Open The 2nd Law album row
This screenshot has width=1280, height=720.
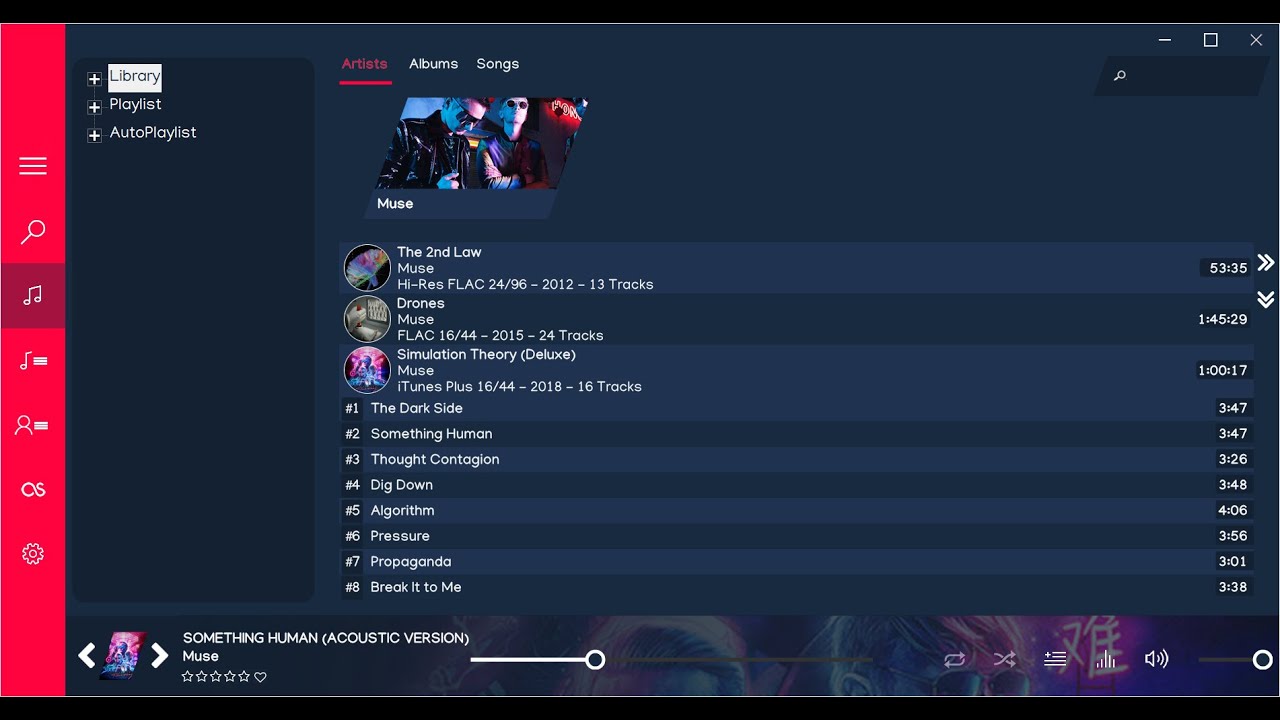[x=796, y=268]
